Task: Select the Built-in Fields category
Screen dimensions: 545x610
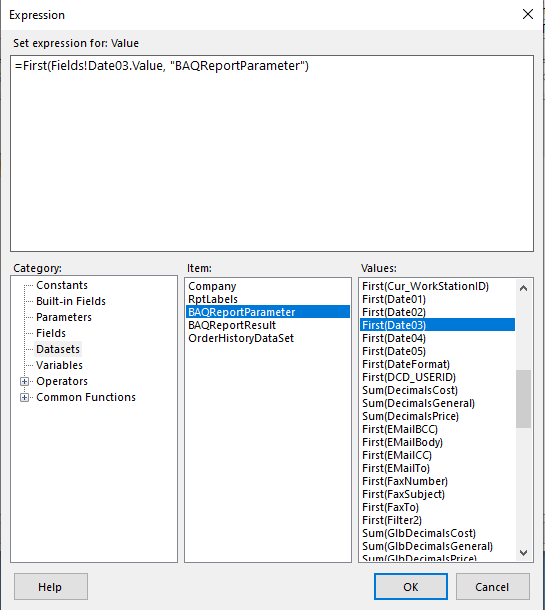Action: [71, 301]
